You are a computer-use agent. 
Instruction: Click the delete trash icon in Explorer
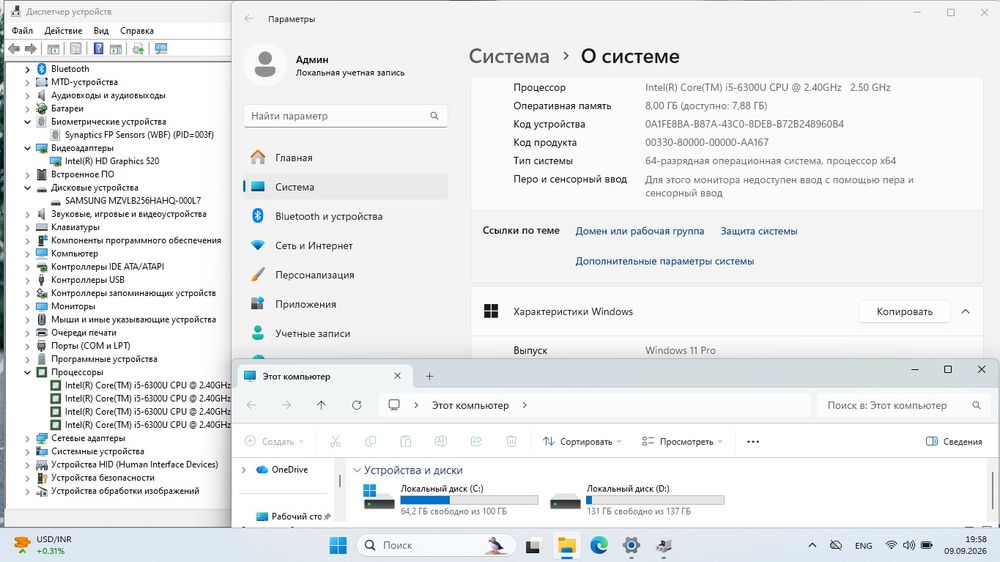[x=511, y=441]
